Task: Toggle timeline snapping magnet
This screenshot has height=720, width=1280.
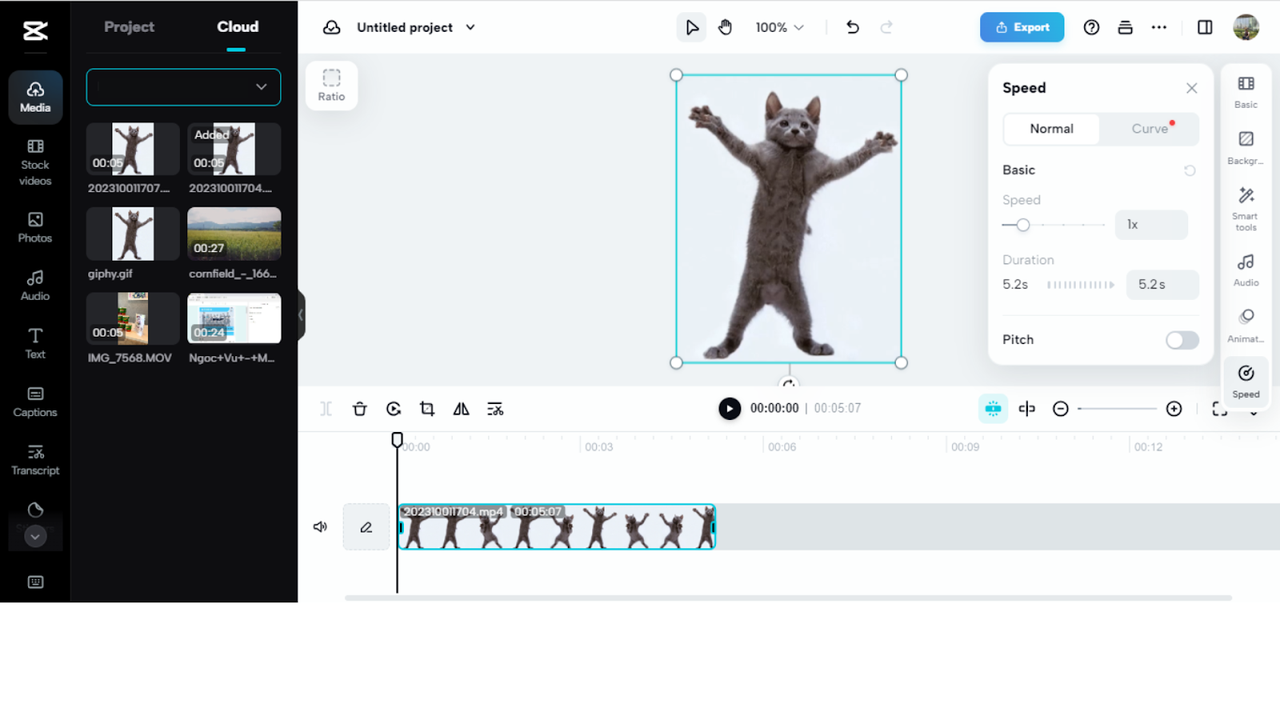Action: coord(993,408)
